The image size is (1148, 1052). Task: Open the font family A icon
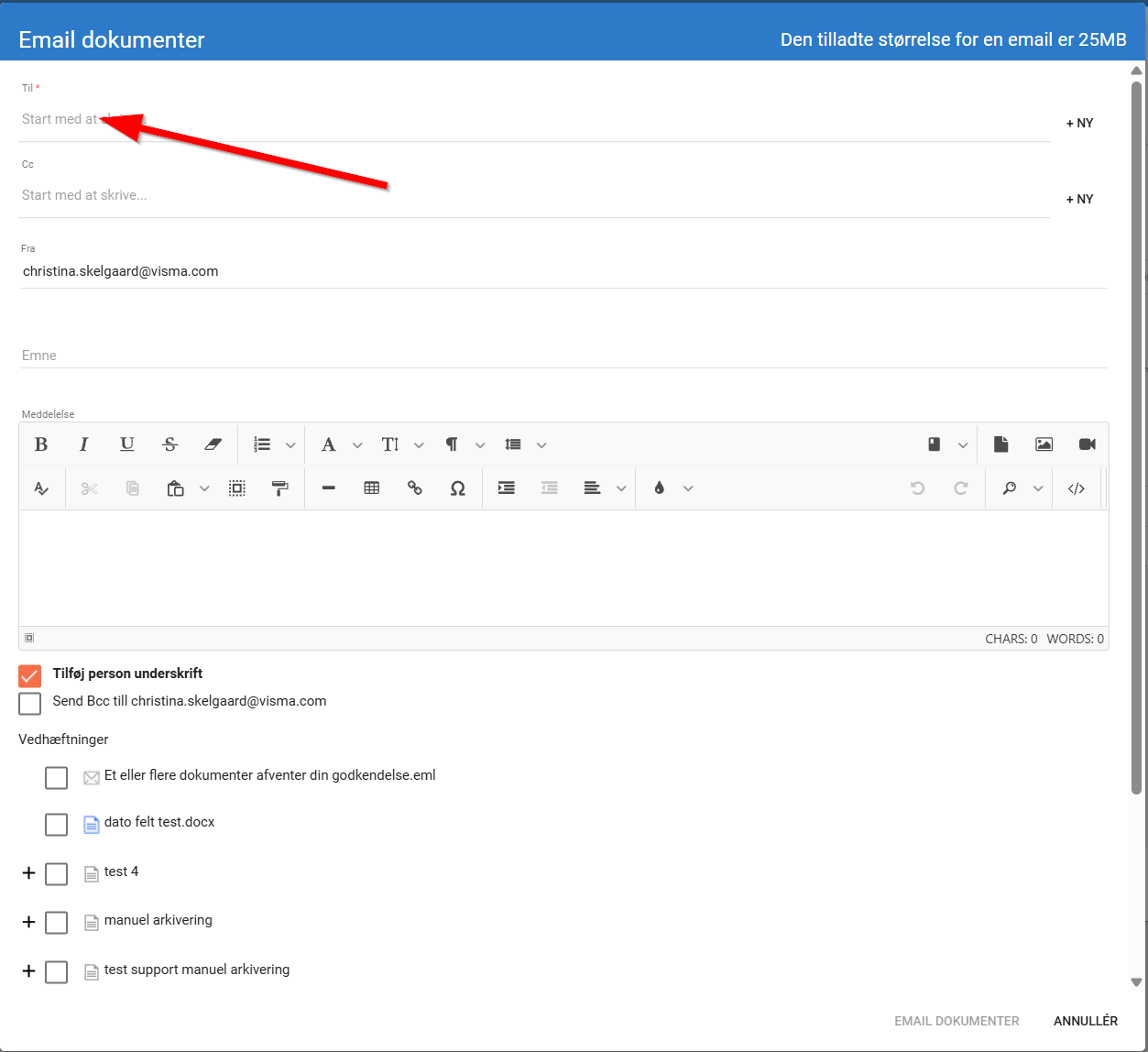329,444
